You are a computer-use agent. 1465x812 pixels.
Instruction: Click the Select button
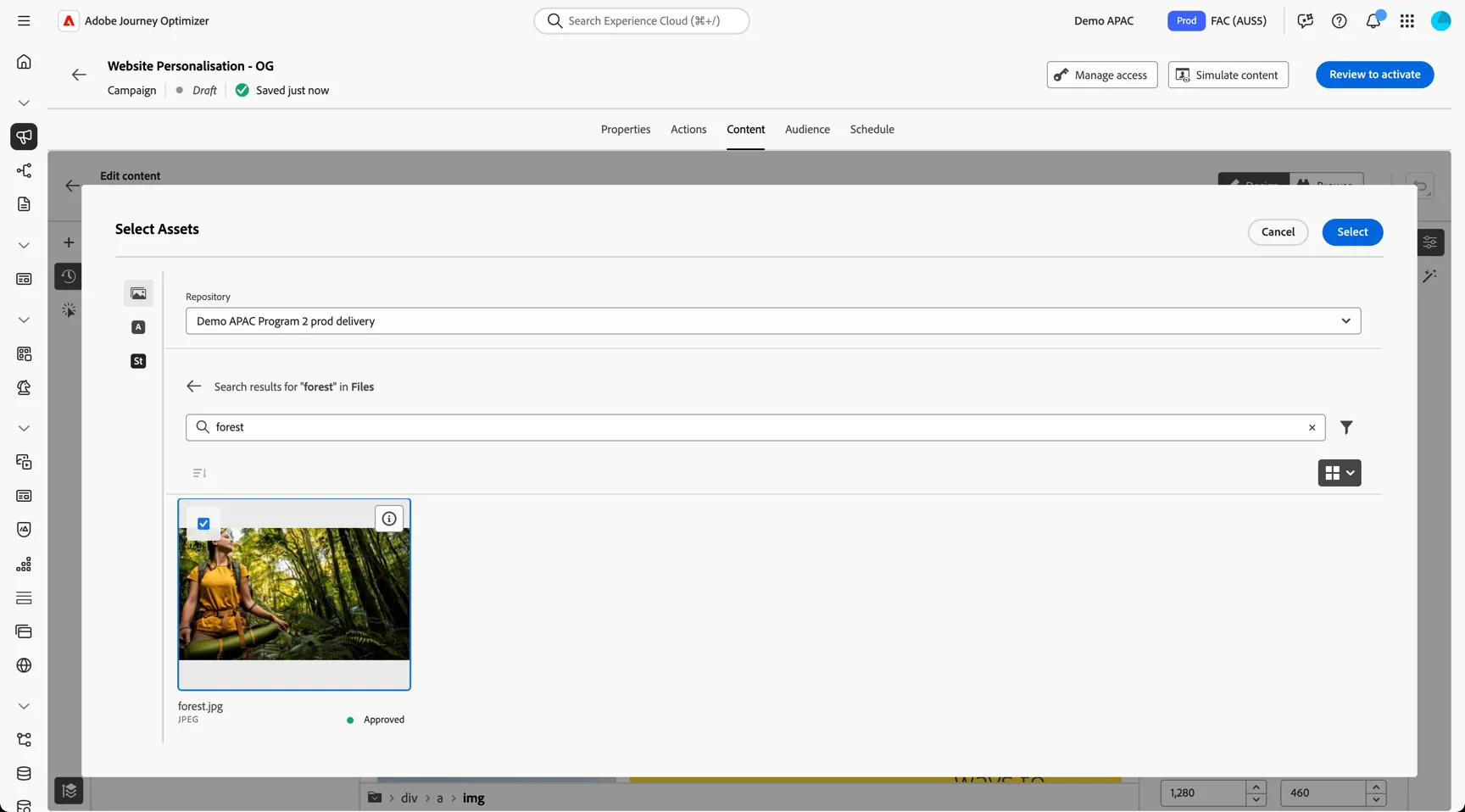tap(1352, 232)
